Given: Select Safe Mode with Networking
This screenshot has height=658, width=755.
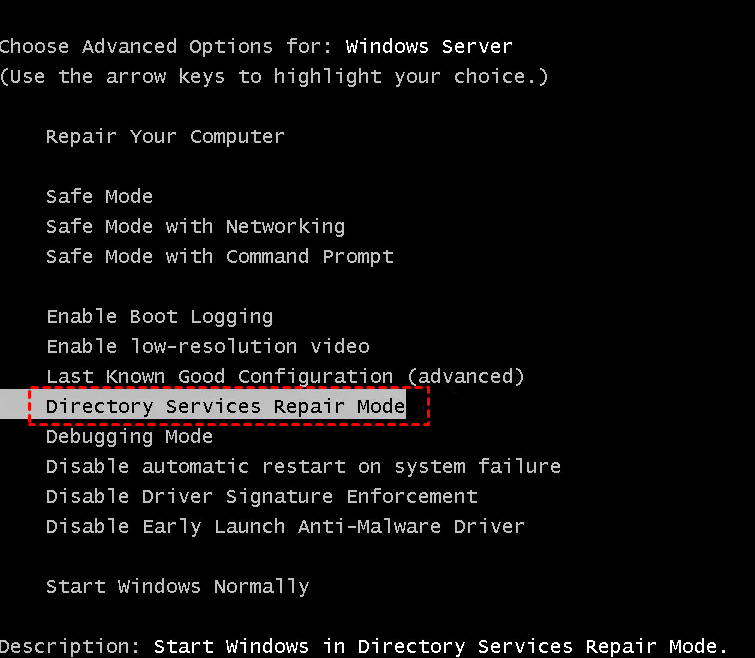Looking at the screenshot, I should tap(195, 227).
